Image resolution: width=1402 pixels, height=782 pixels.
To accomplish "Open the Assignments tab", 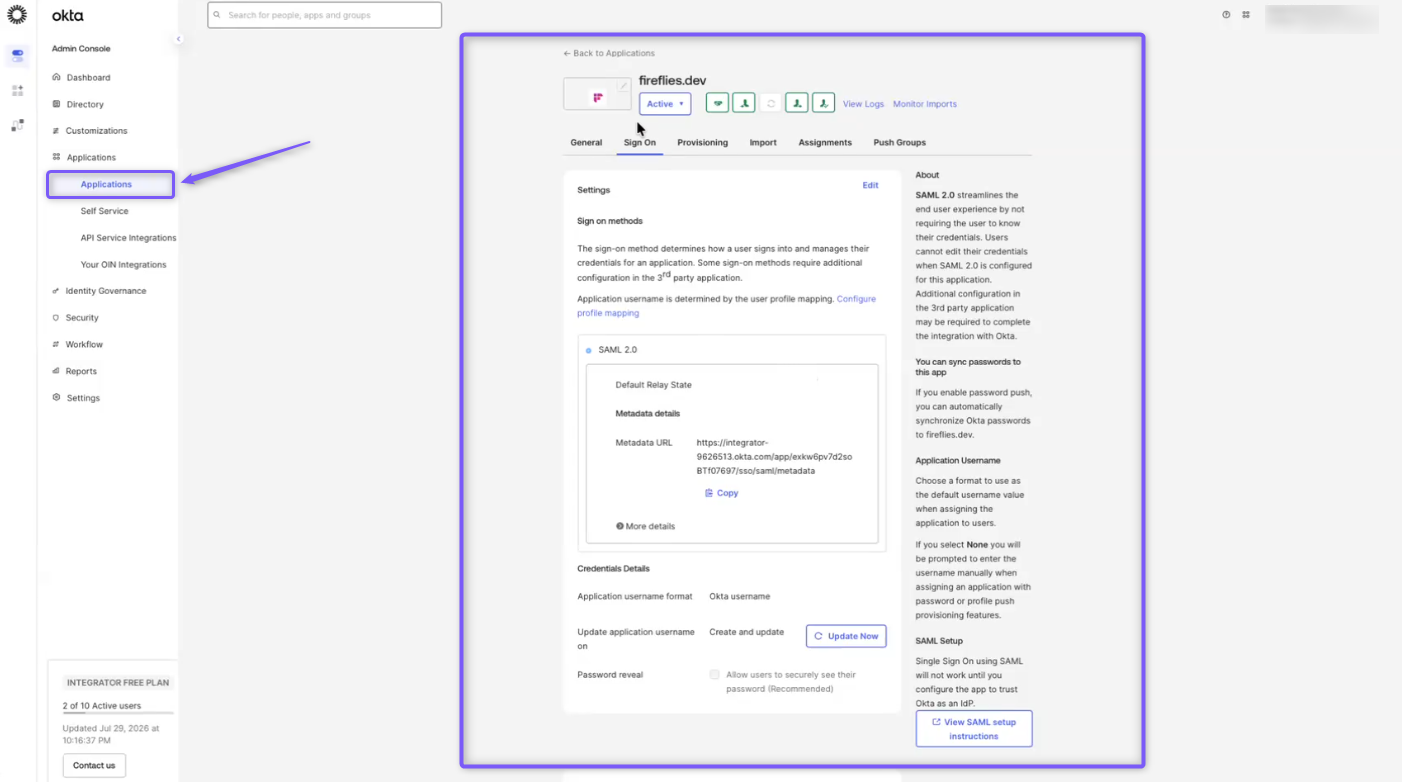I will coord(825,143).
